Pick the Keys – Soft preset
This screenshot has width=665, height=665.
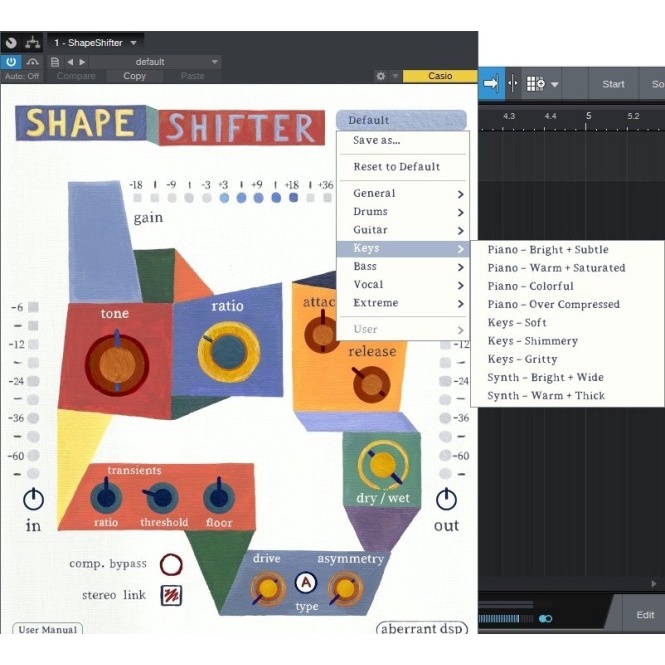pyautogui.click(x=567, y=323)
